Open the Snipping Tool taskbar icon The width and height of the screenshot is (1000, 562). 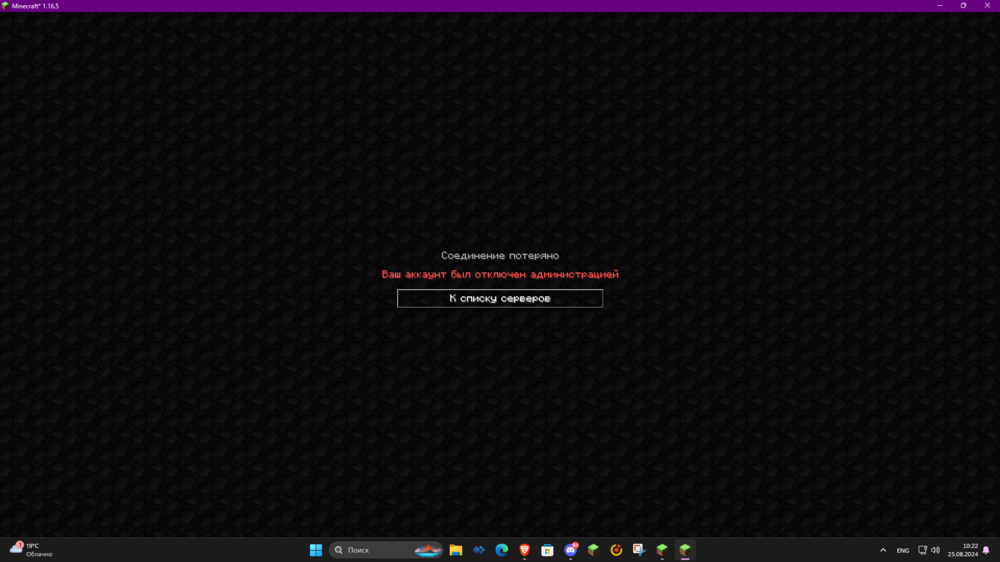[639, 550]
